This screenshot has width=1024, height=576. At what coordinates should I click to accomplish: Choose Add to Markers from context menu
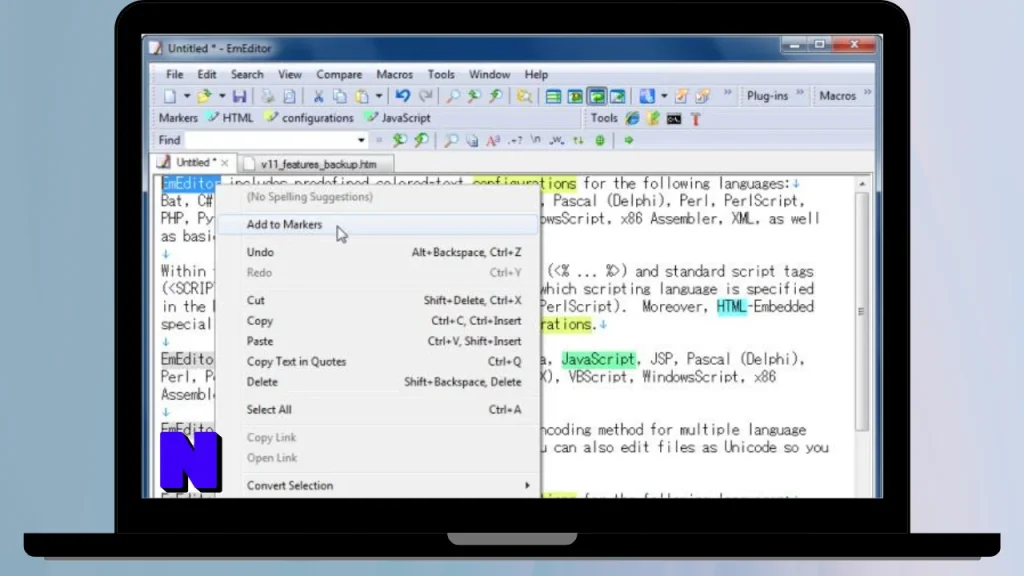(x=376, y=225)
